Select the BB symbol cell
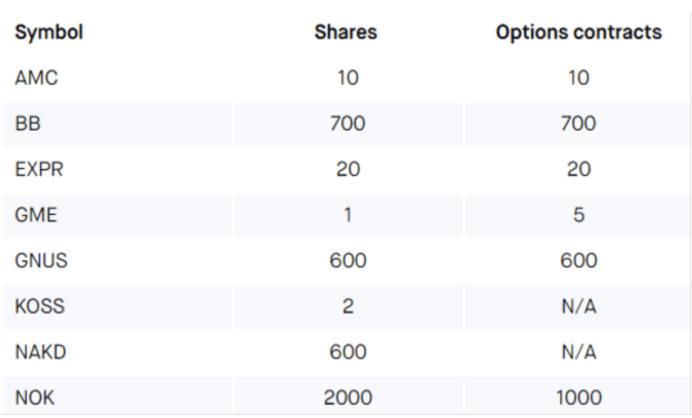Screen dimensions: 692x418 pyautogui.click(x=27, y=124)
